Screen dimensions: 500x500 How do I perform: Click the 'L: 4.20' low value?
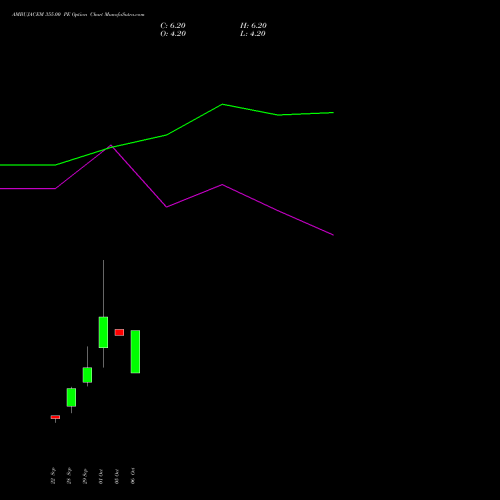tap(253, 34)
